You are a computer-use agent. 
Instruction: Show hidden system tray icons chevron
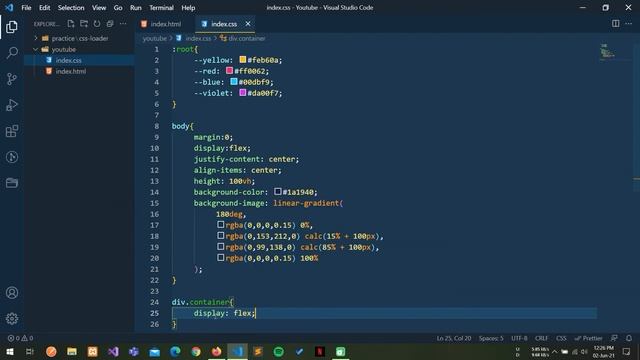point(554,351)
